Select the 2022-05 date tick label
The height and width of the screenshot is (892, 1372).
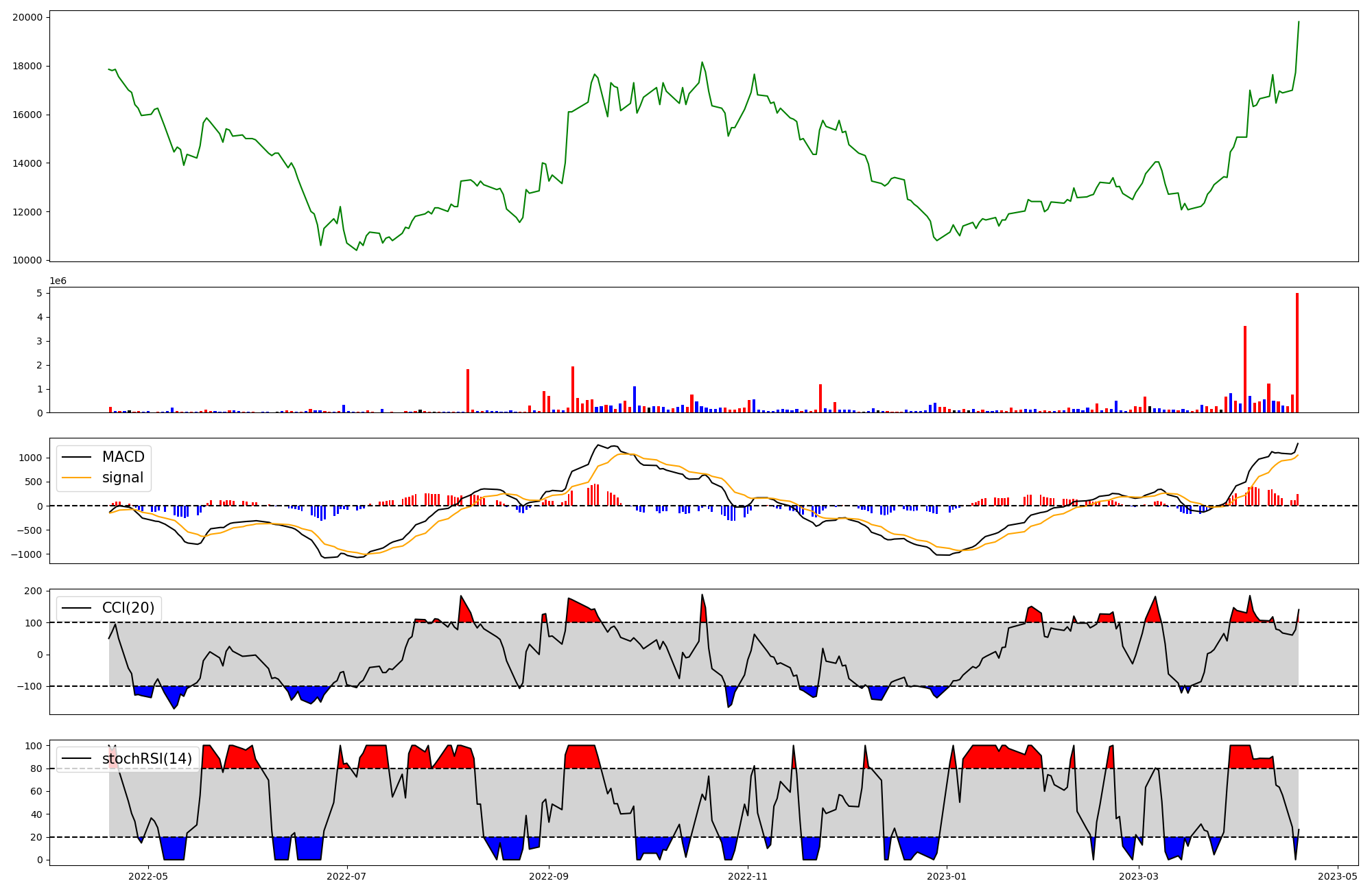pos(147,876)
